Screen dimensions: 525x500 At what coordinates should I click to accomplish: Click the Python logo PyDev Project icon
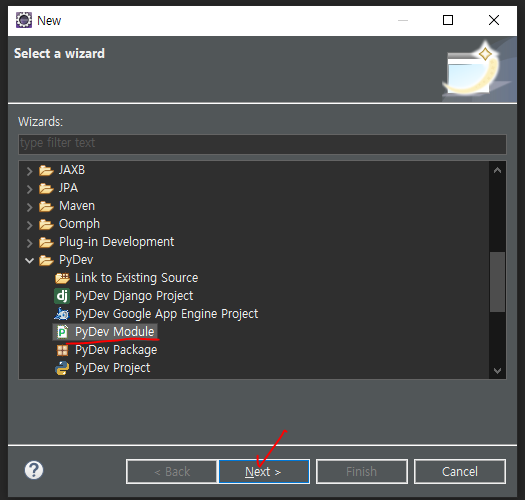coord(62,368)
